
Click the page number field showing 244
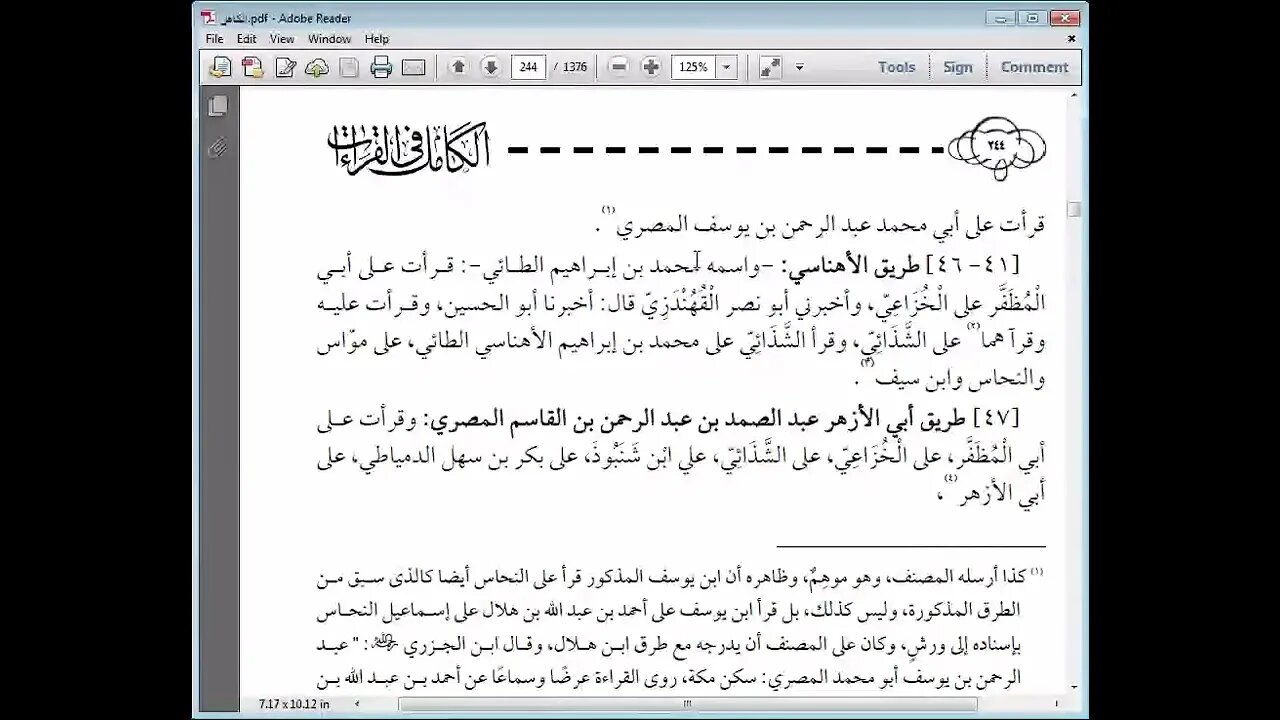click(x=528, y=67)
